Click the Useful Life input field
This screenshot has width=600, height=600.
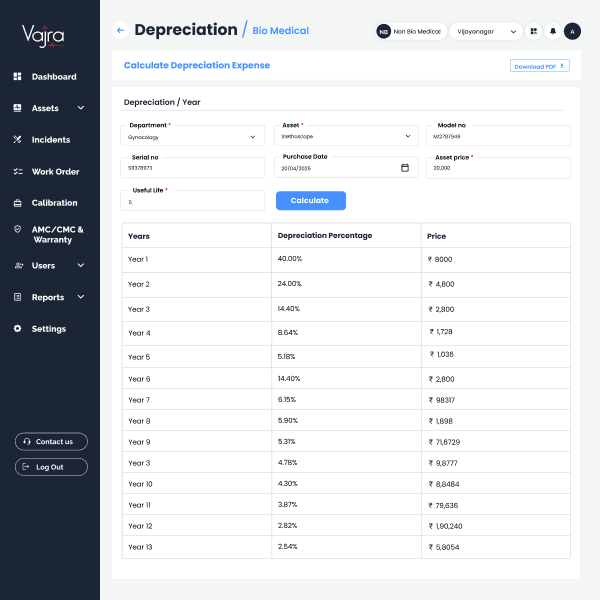(x=193, y=201)
